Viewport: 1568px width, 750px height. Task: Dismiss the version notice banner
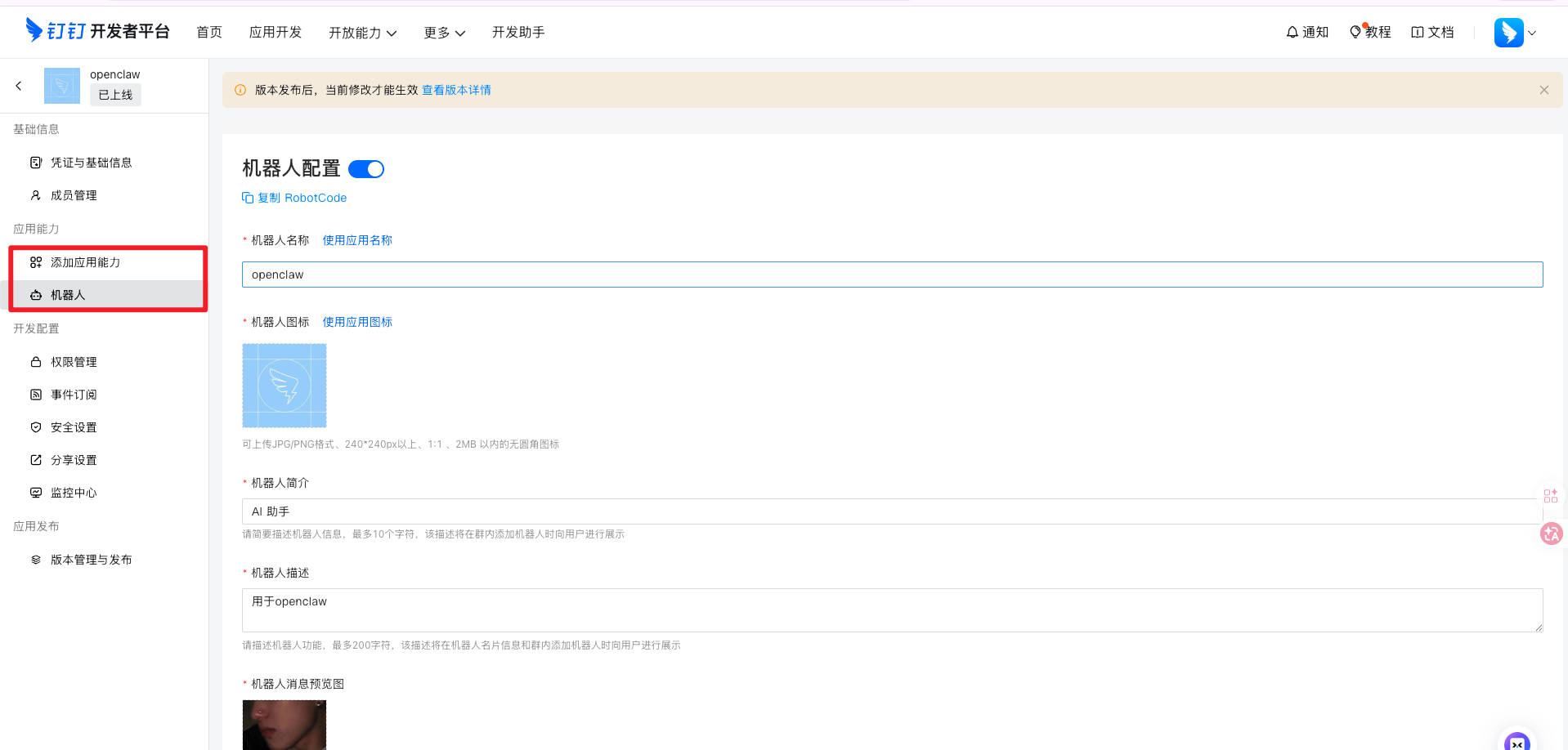pos(1543,90)
